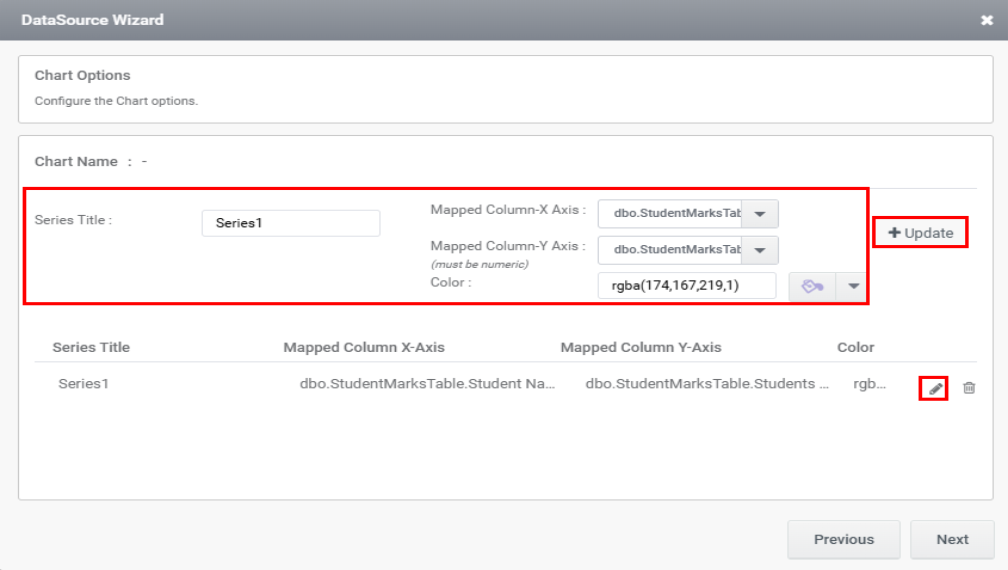
Task: Click the Students... Y-axis cell in row
Action: pyautogui.click(x=706, y=383)
